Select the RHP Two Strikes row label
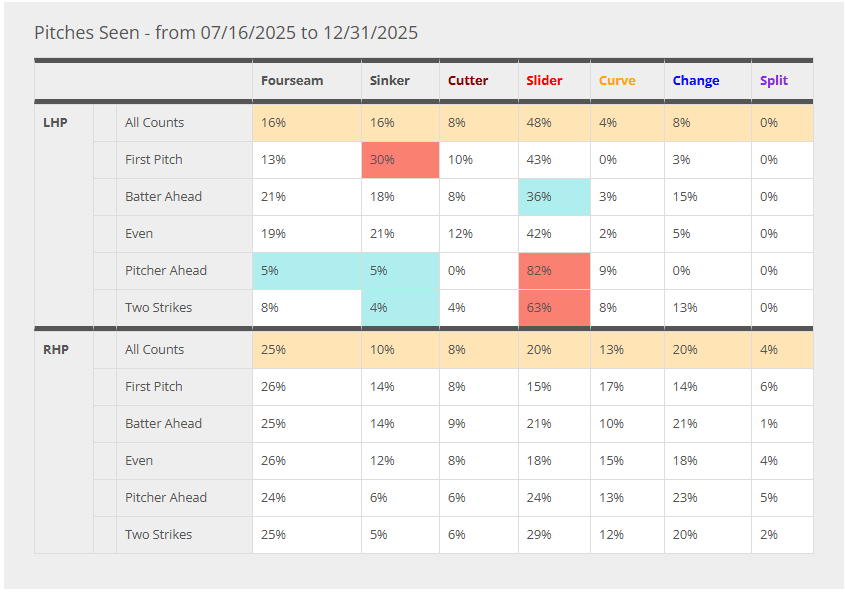The height and width of the screenshot is (594, 845). [158, 535]
